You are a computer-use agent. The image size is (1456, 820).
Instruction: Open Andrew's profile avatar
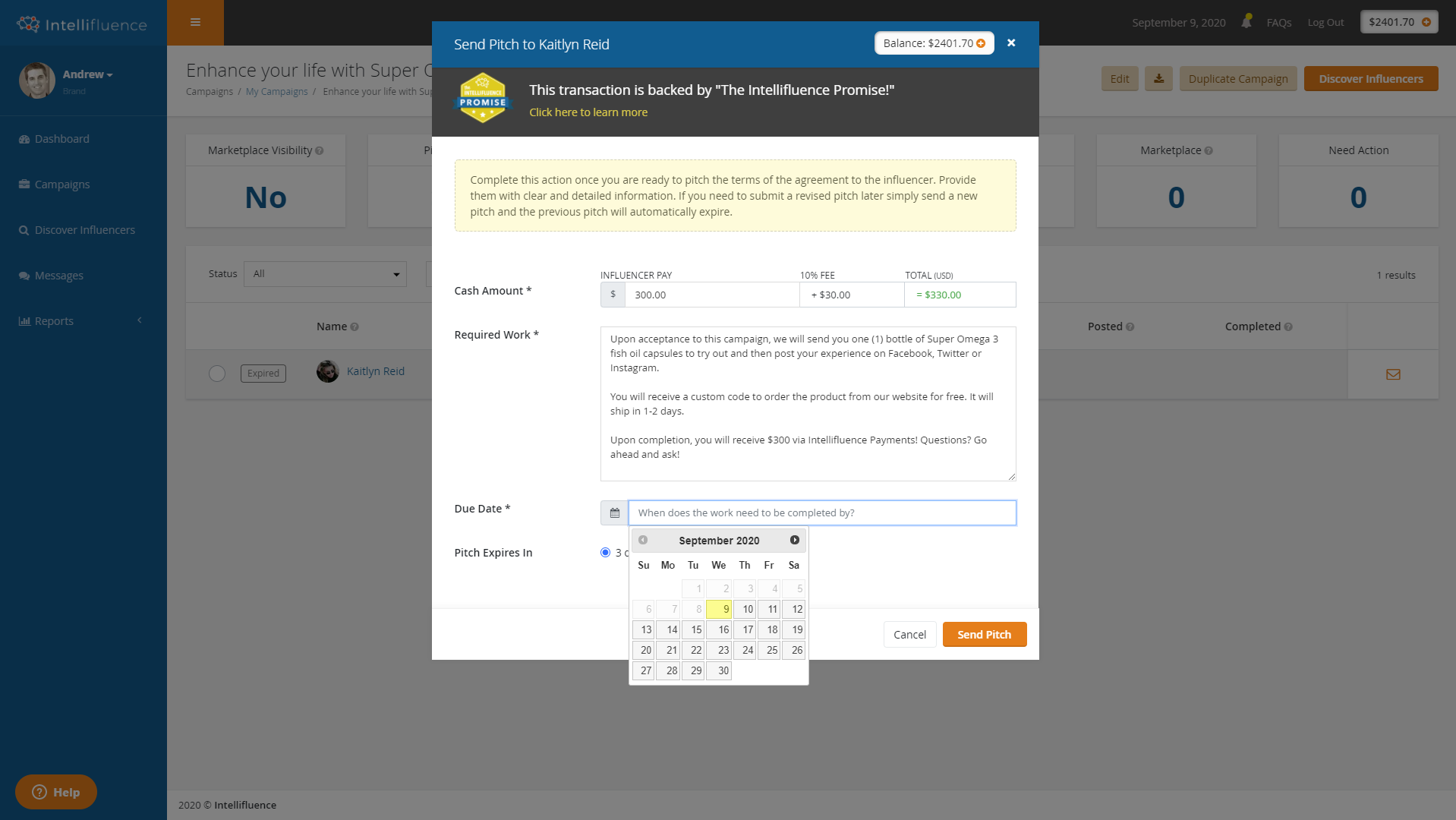(36, 80)
